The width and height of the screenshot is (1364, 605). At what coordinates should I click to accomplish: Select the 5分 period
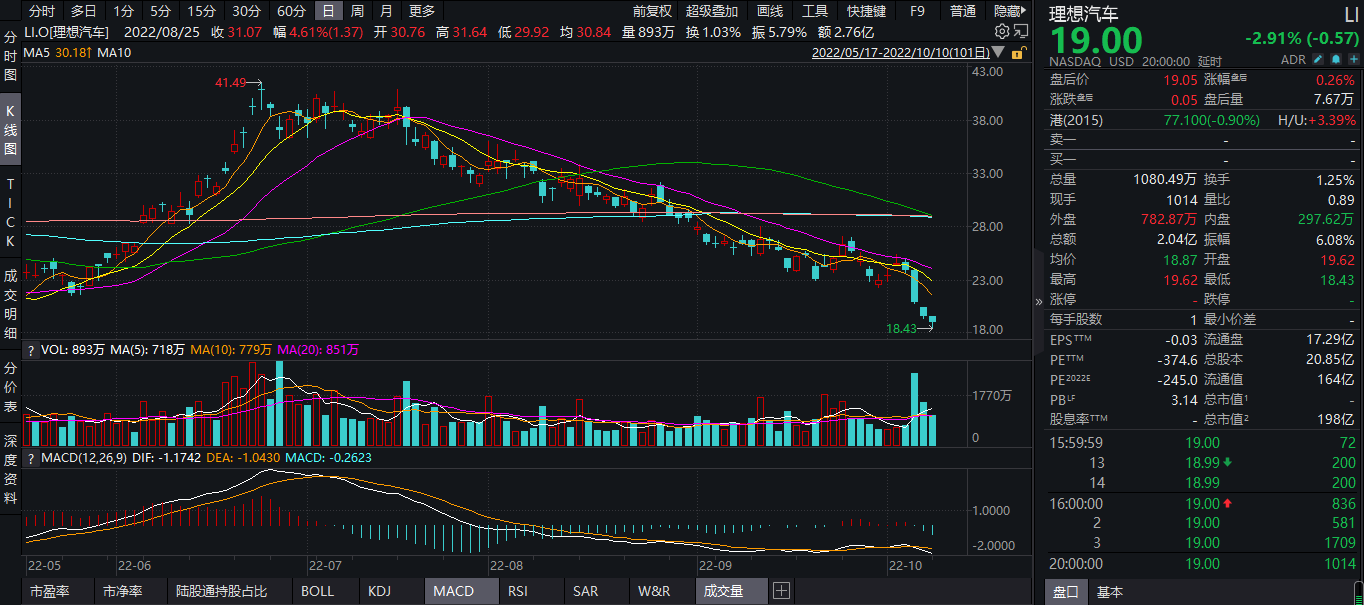[160, 11]
